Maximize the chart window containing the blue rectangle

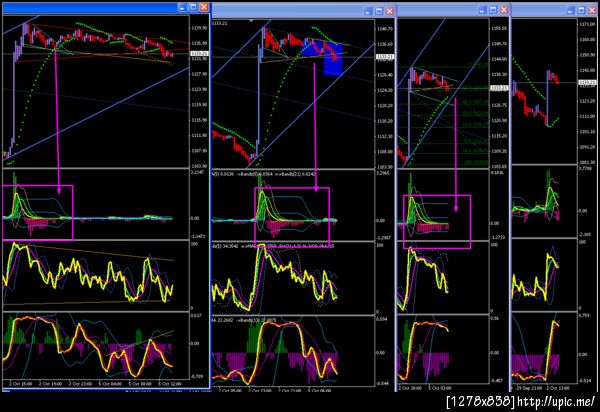pos(379,11)
